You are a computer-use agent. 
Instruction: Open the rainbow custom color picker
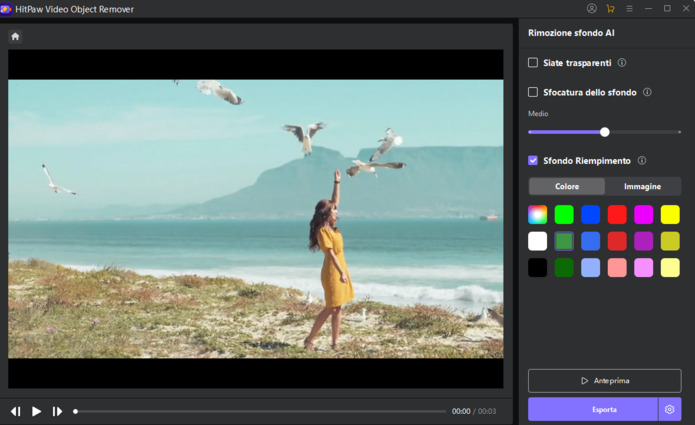pos(538,214)
